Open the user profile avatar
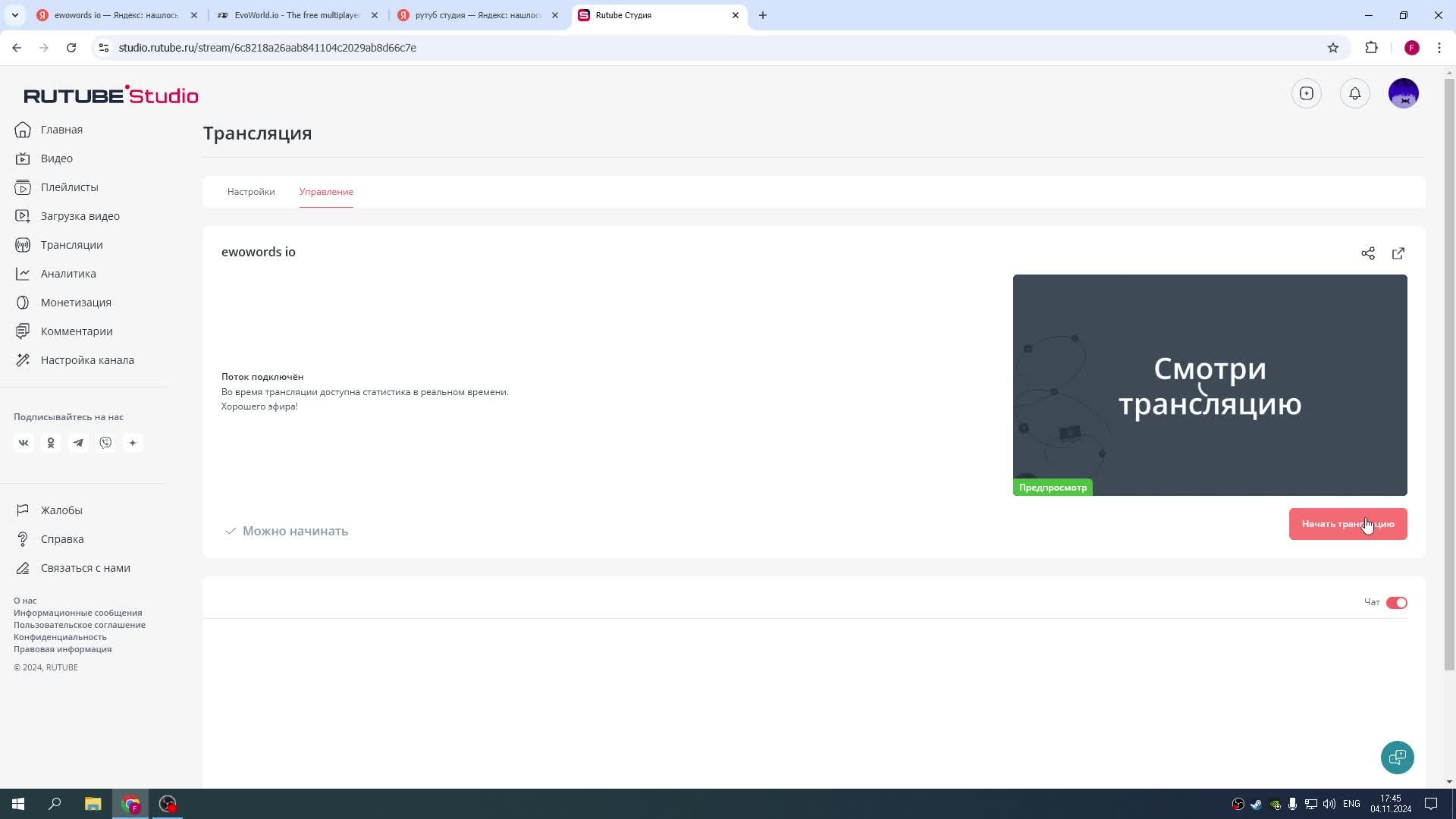Image resolution: width=1456 pixels, height=819 pixels. (x=1403, y=93)
